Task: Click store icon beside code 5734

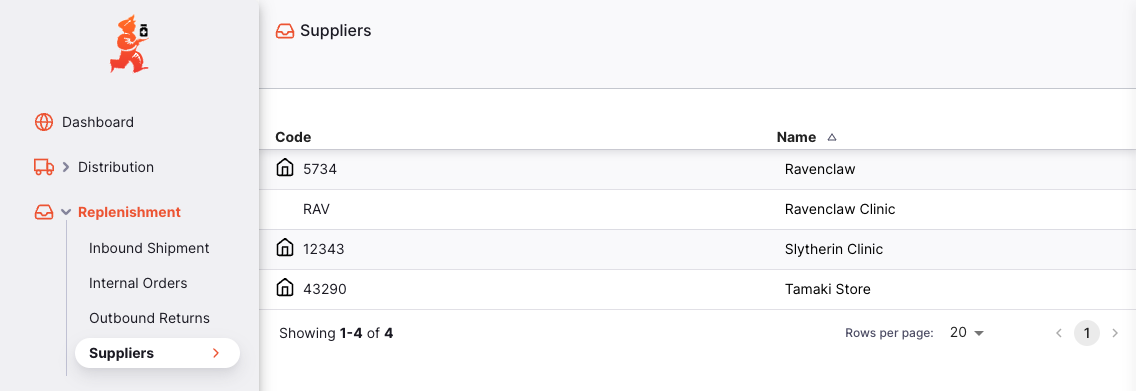Action: coord(285,168)
